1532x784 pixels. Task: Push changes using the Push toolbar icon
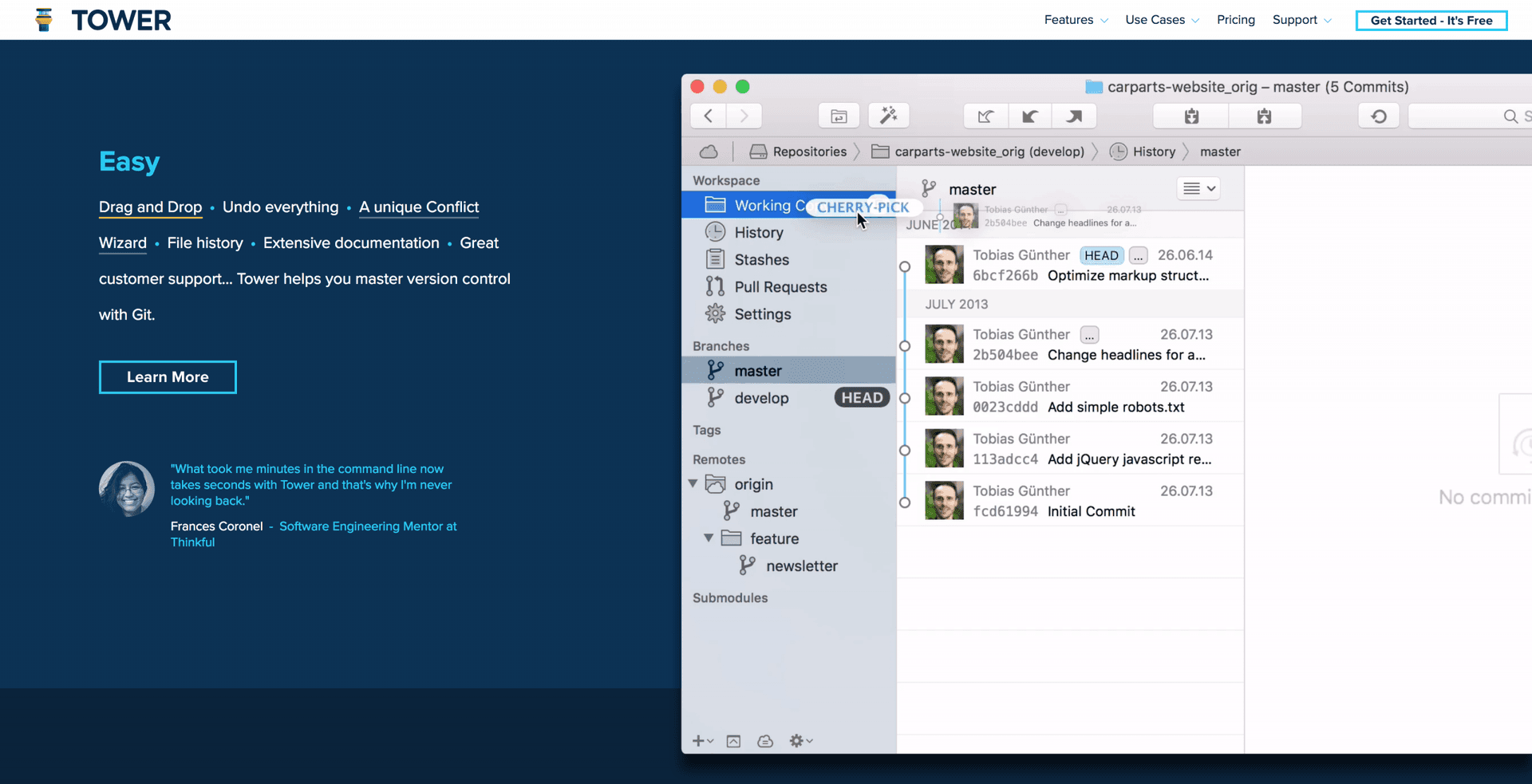point(1074,116)
